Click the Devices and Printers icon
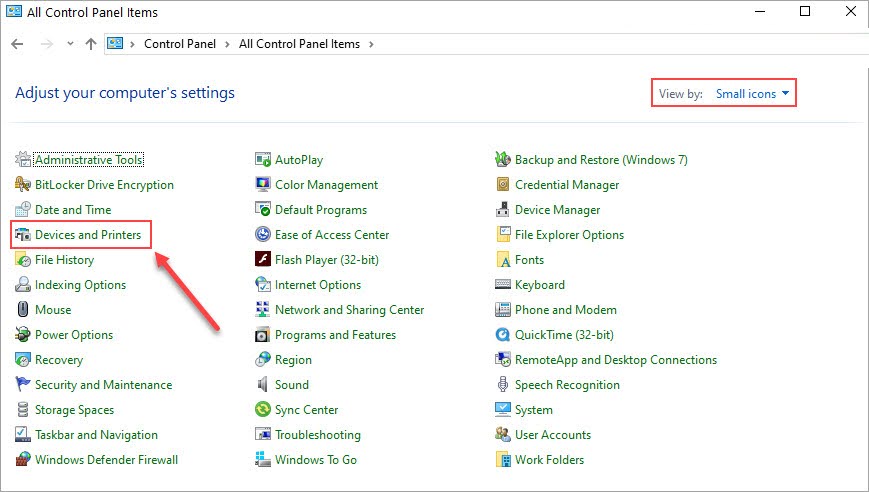 [24, 235]
